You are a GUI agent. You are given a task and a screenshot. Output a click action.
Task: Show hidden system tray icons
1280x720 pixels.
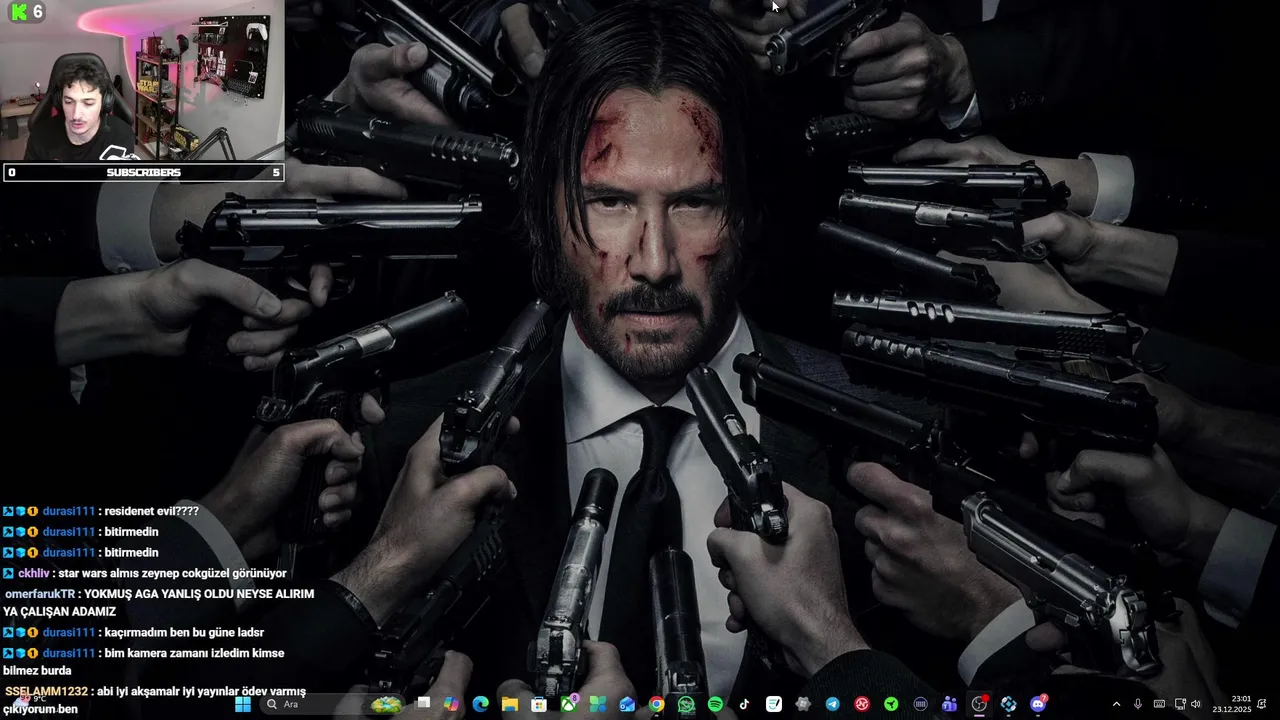click(x=1116, y=704)
